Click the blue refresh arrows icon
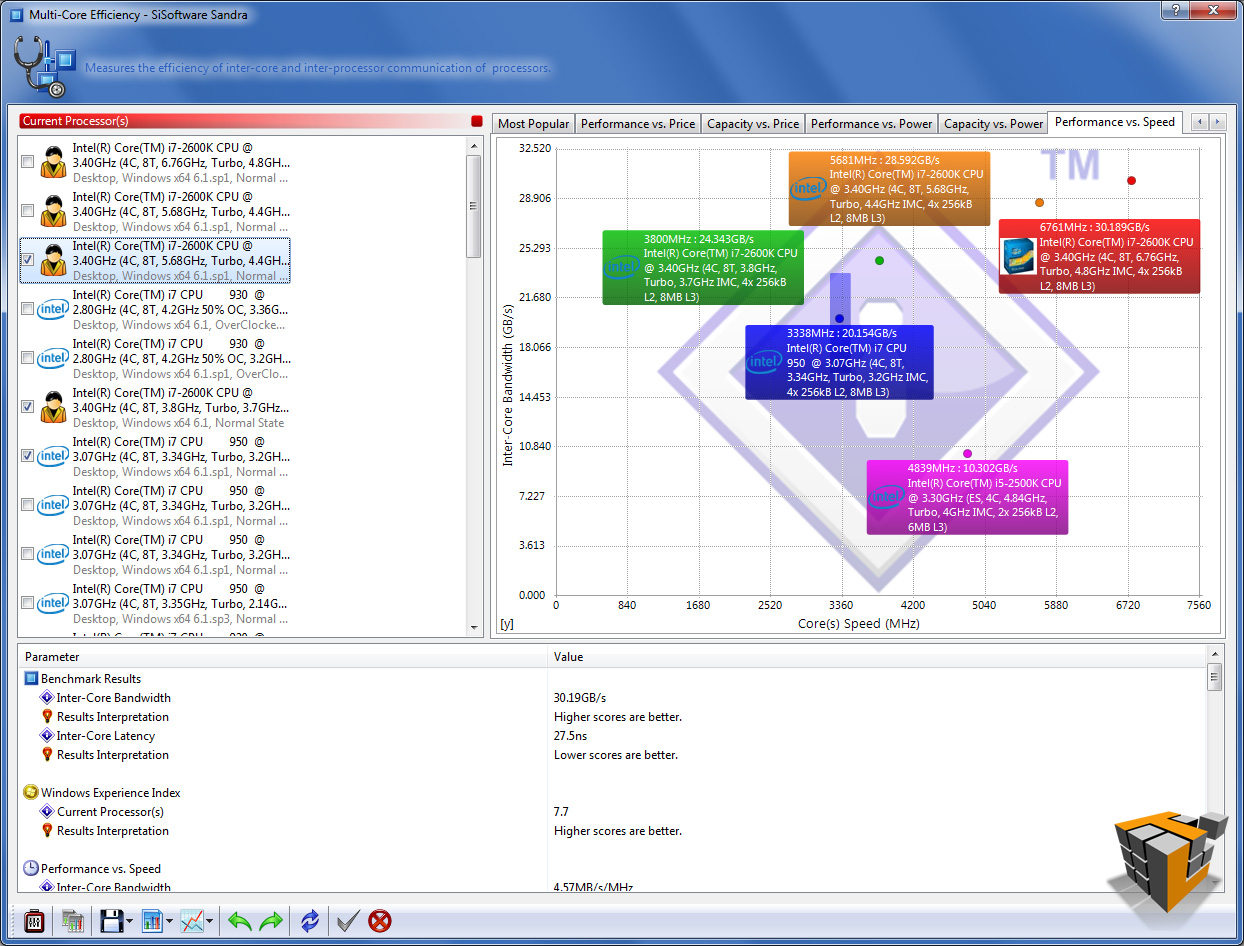The height and width of the screenshot is (946, 1244). pos(310,921)
